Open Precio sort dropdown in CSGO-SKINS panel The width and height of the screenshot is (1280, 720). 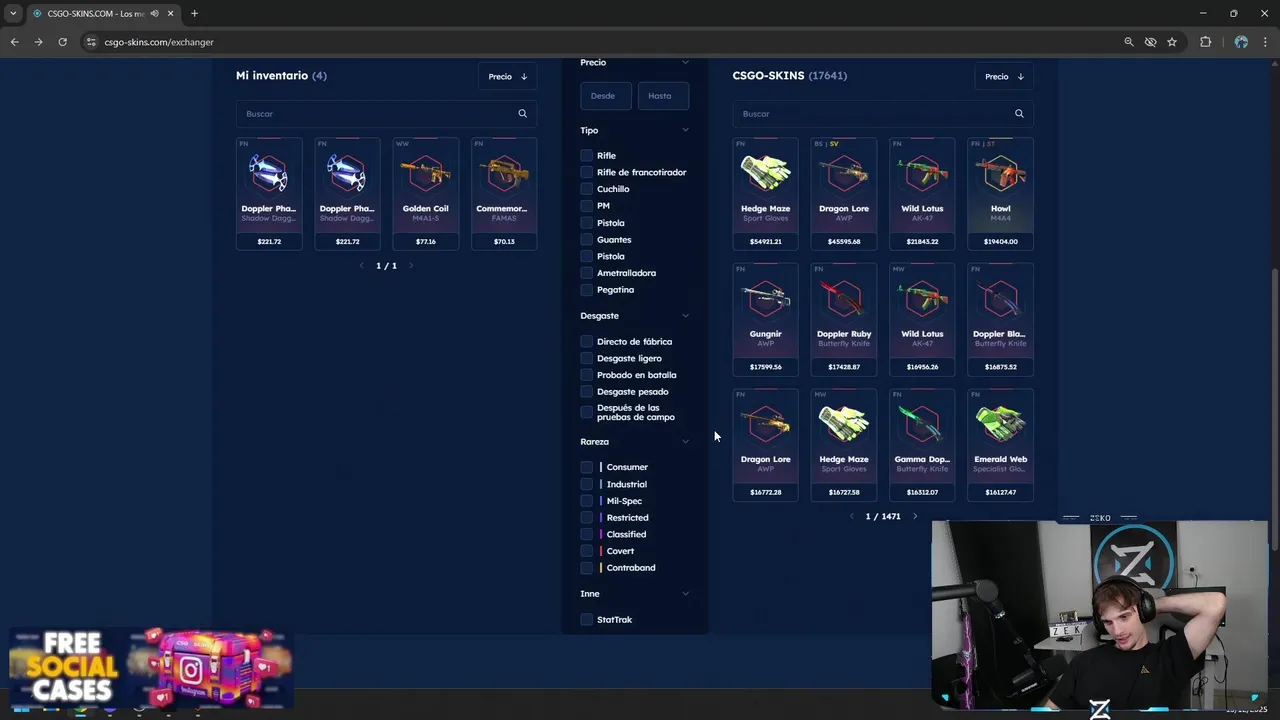[1004, 76]
